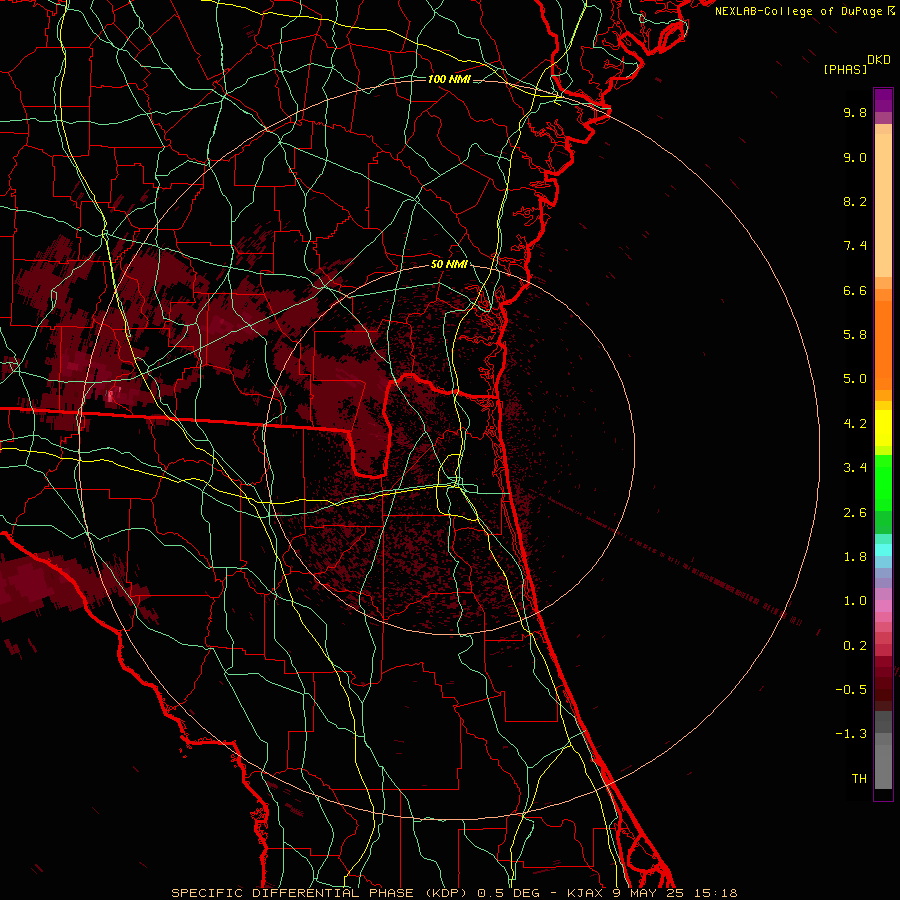Select the 9.8 value on color scale
This screenshot has height=900, width=900.
pos(855,112)
